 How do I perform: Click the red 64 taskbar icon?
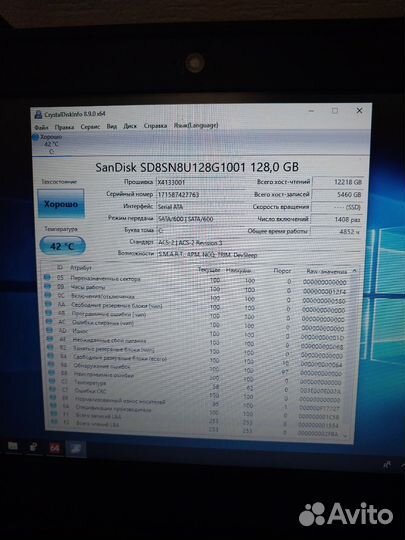coord(54,448)
